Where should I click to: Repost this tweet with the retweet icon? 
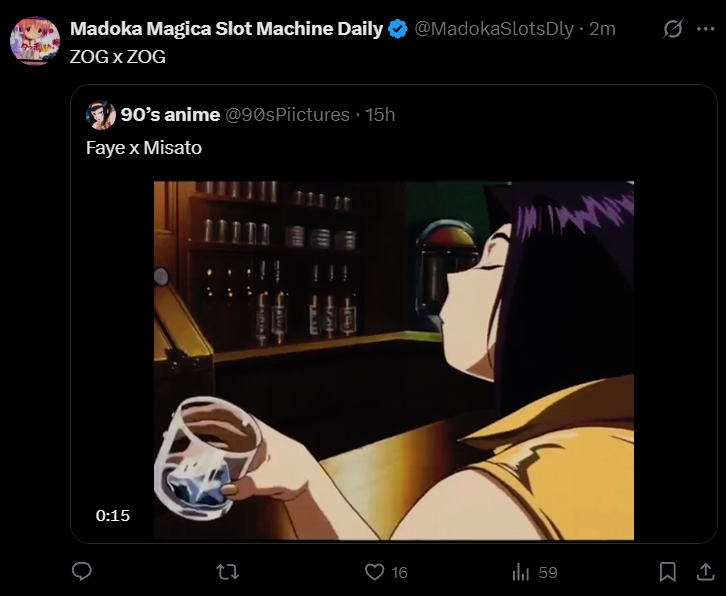coord(228,572)
